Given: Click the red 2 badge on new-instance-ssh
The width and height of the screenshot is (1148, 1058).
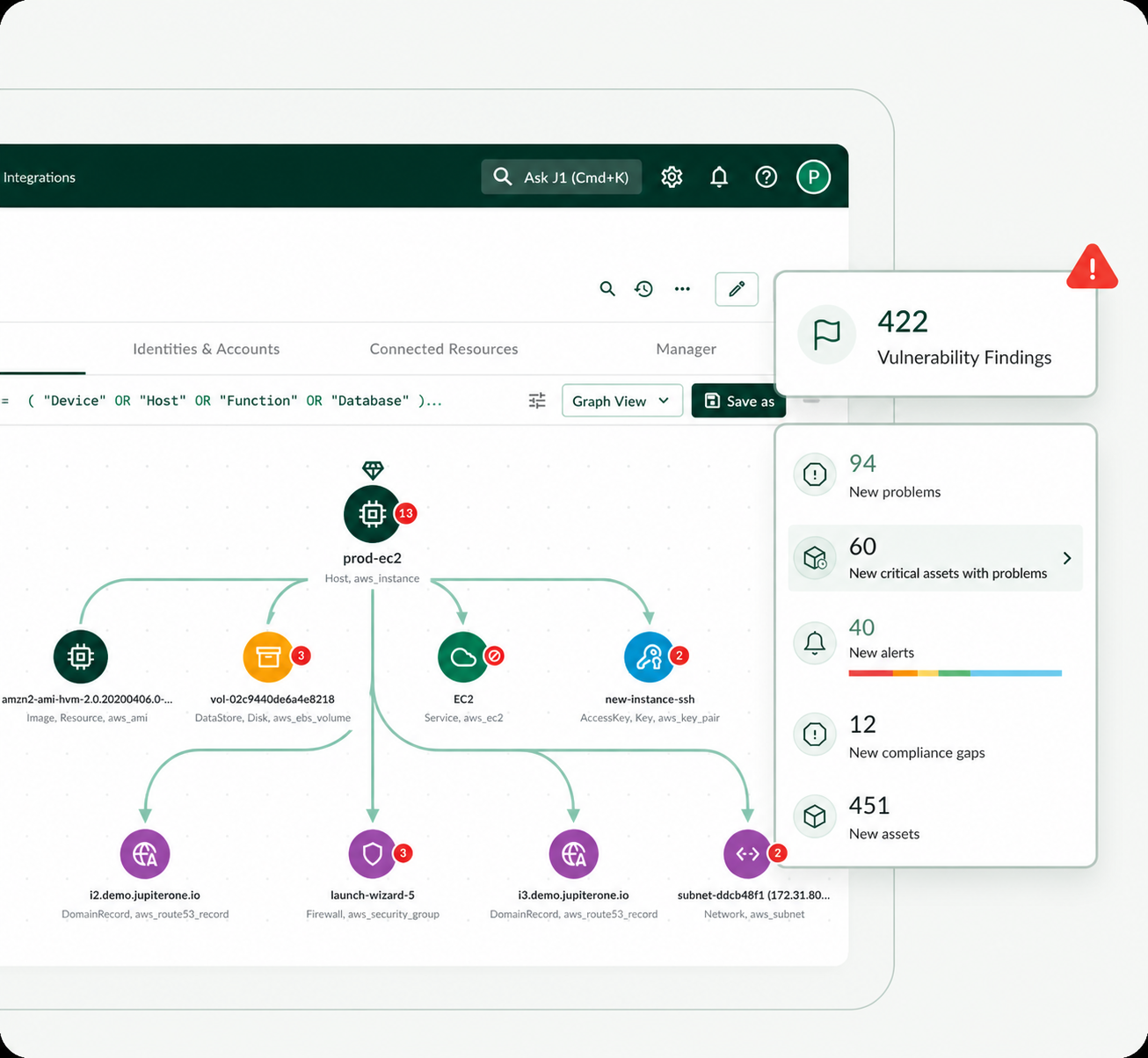Looking at the screenshot, I should point(679,656).
